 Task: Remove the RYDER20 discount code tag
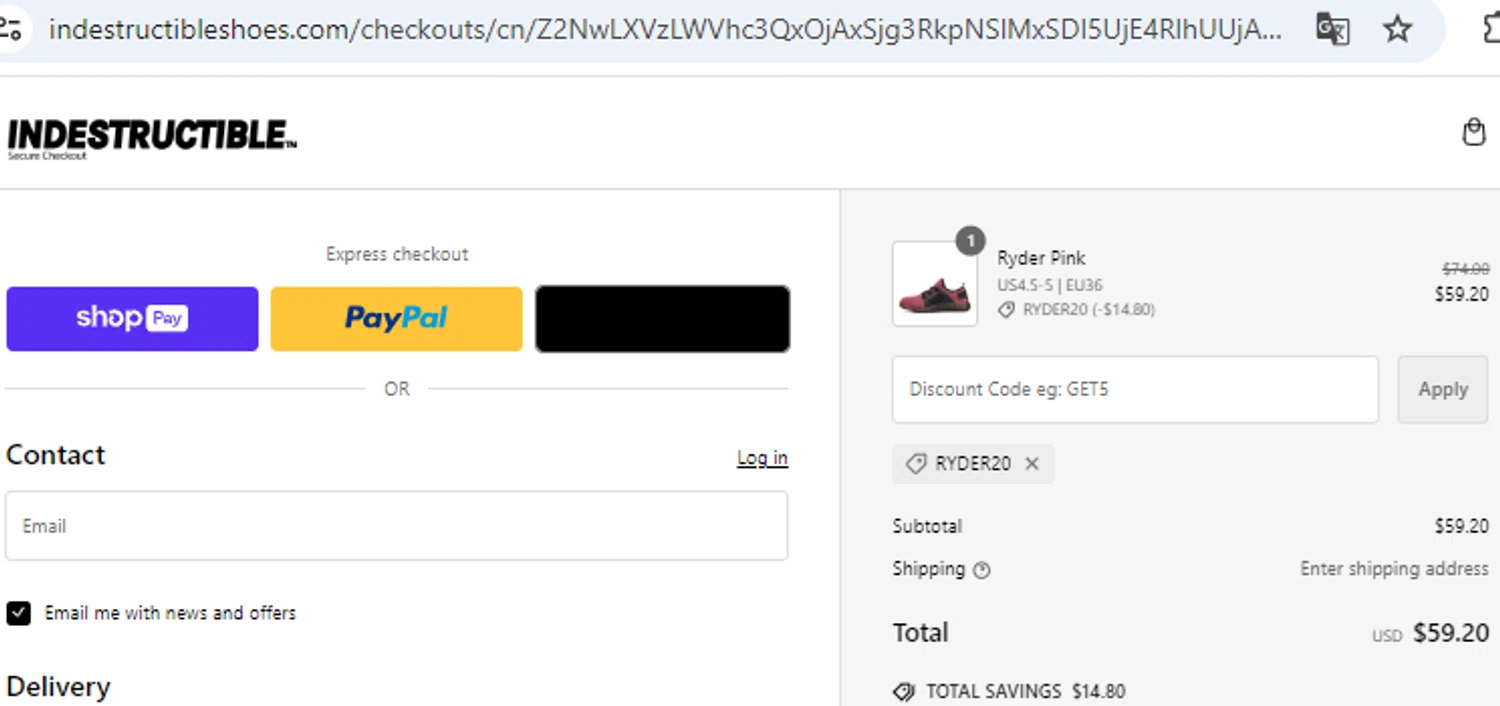pyautogui.click(x=1032, y=464)
